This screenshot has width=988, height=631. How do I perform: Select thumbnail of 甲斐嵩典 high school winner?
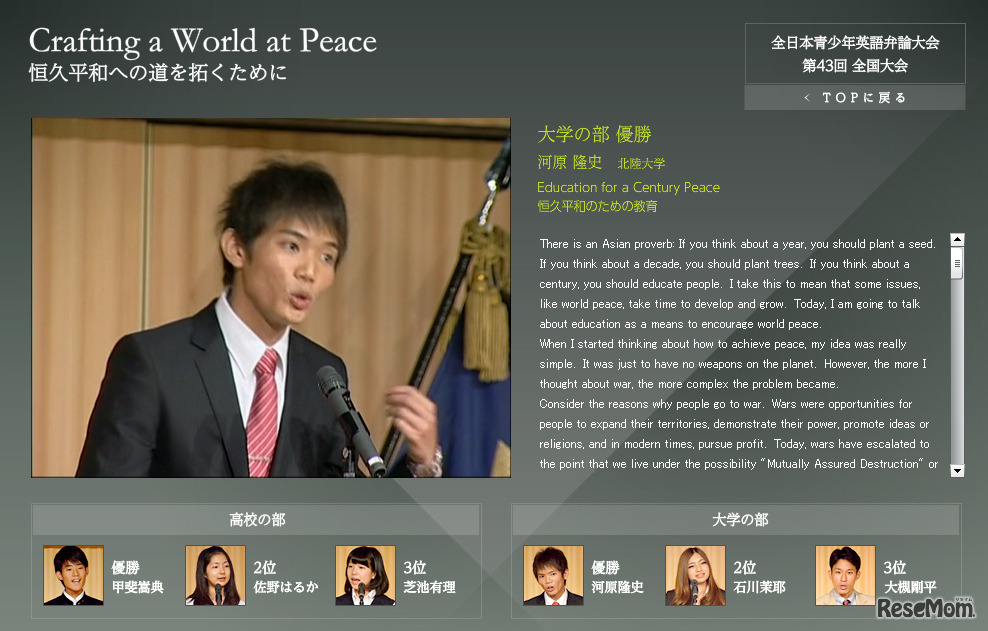73,576
